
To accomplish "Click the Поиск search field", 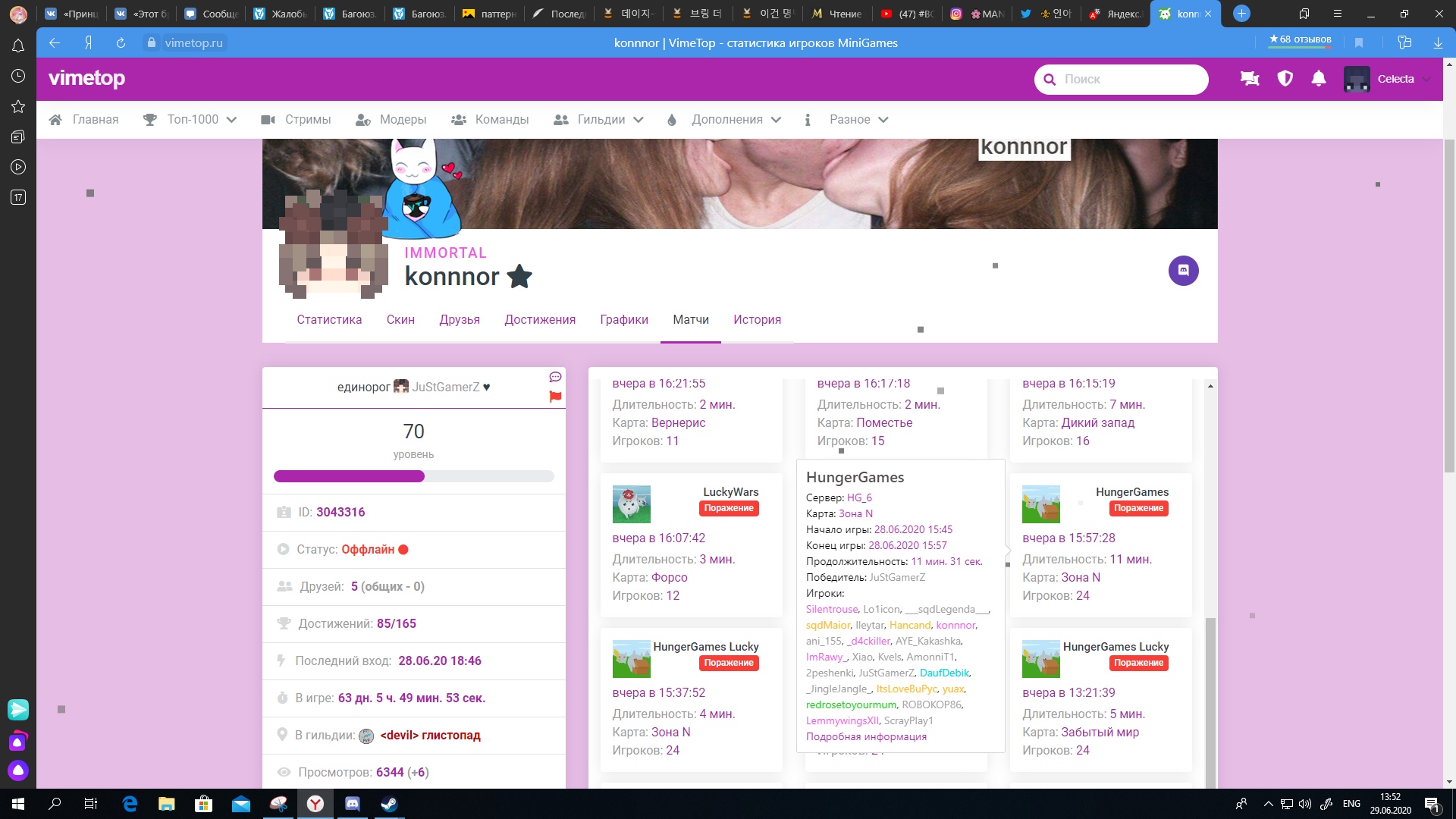I will 1121,79.
